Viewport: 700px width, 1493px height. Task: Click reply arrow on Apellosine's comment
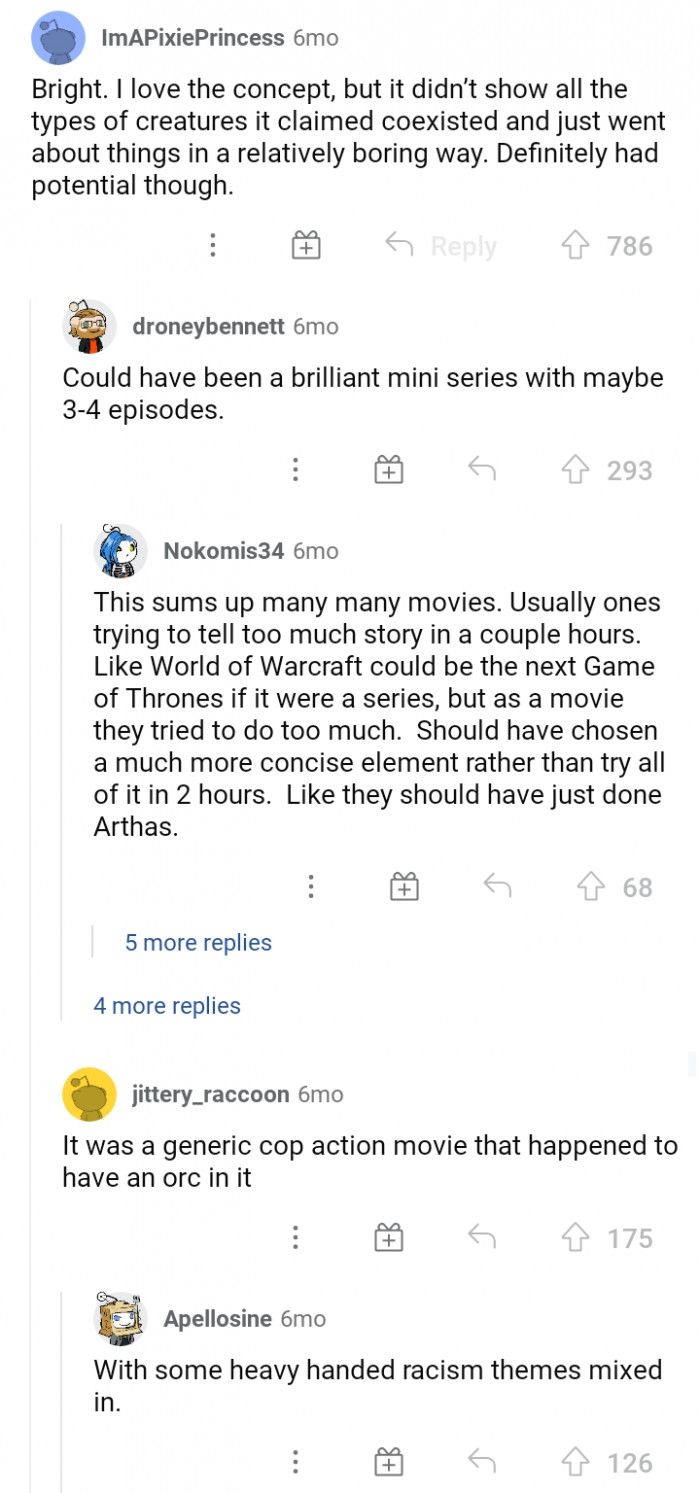(x=483, y=1463)
